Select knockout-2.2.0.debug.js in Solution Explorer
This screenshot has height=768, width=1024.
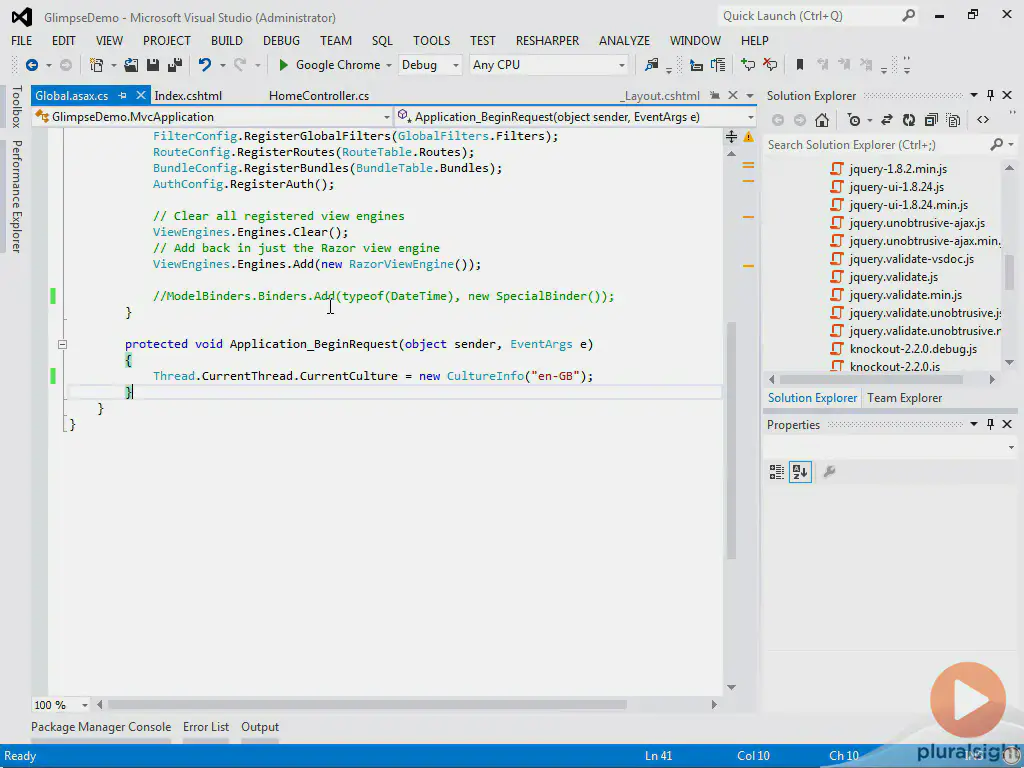click(x=913, y=349)
